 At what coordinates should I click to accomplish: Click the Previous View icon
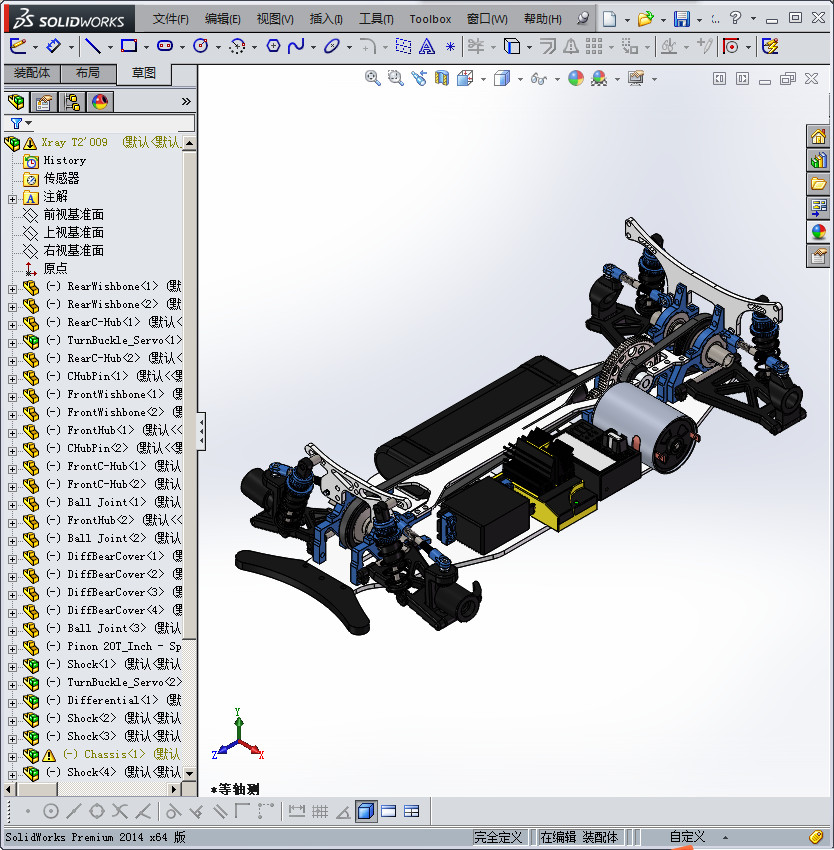pyautogui.click(x=419, y=79)
